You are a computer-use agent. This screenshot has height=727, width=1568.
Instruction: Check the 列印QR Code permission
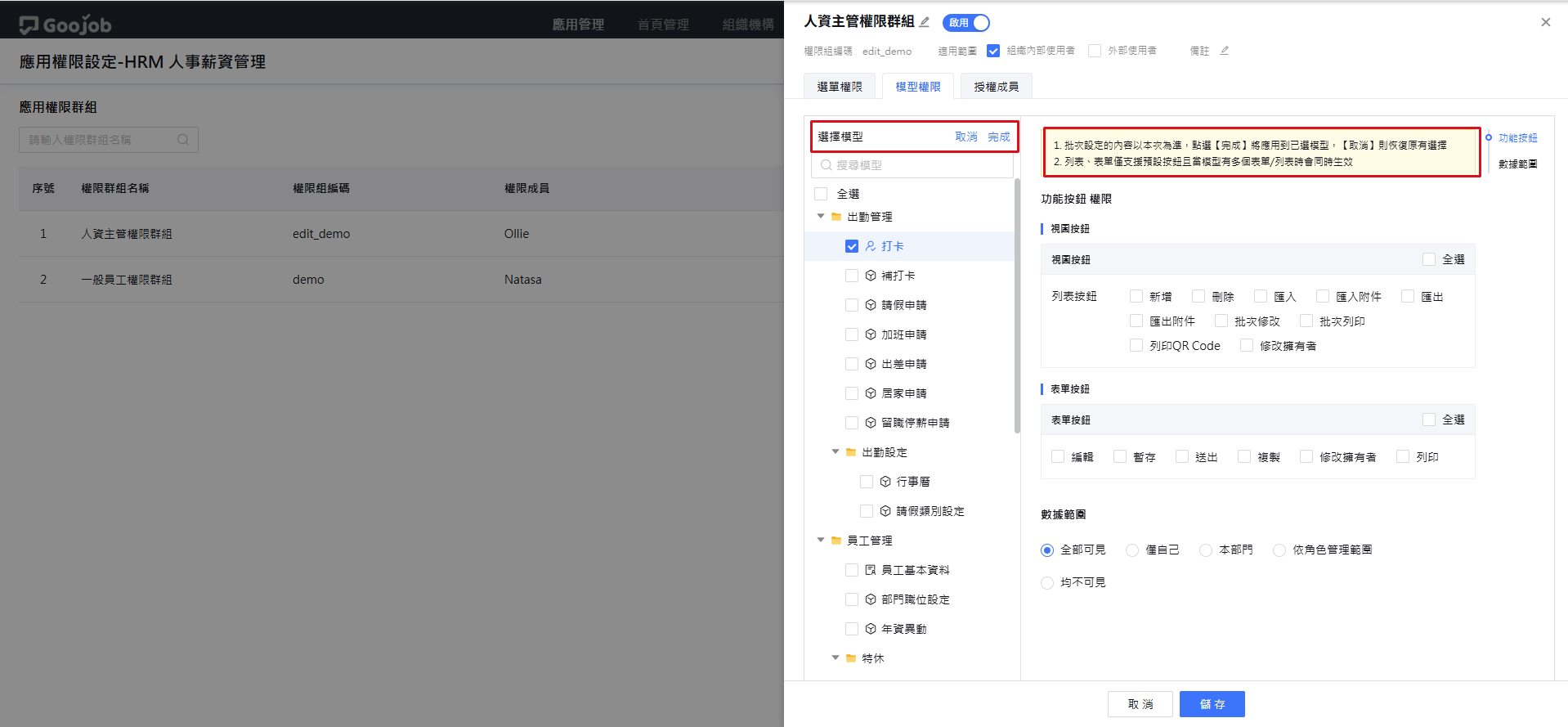coord(1136,345)
